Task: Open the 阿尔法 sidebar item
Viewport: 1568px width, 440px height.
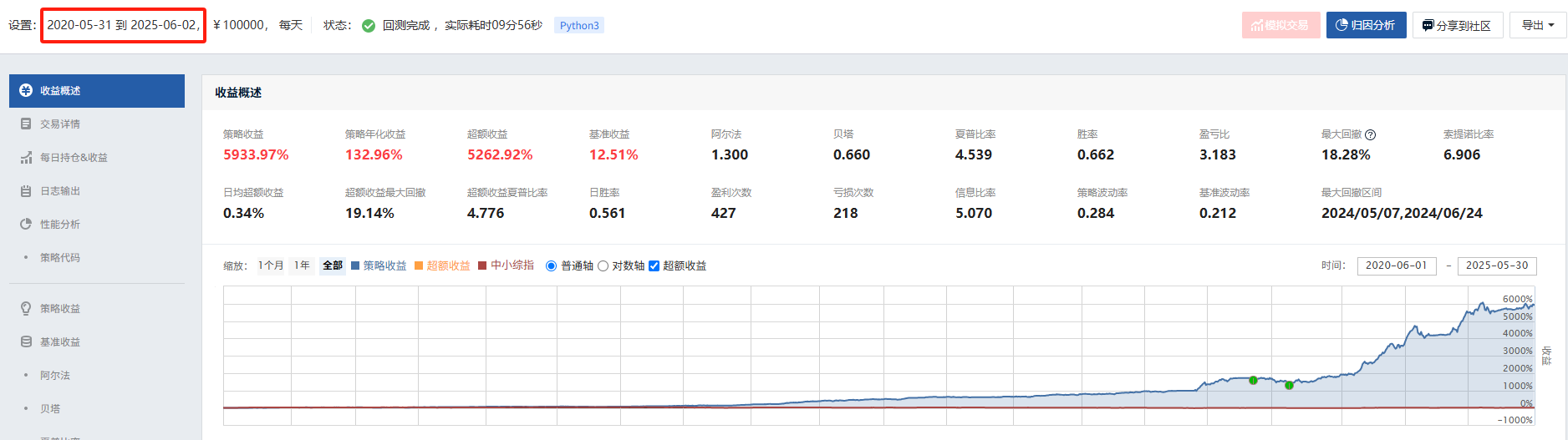Action: 55,376
